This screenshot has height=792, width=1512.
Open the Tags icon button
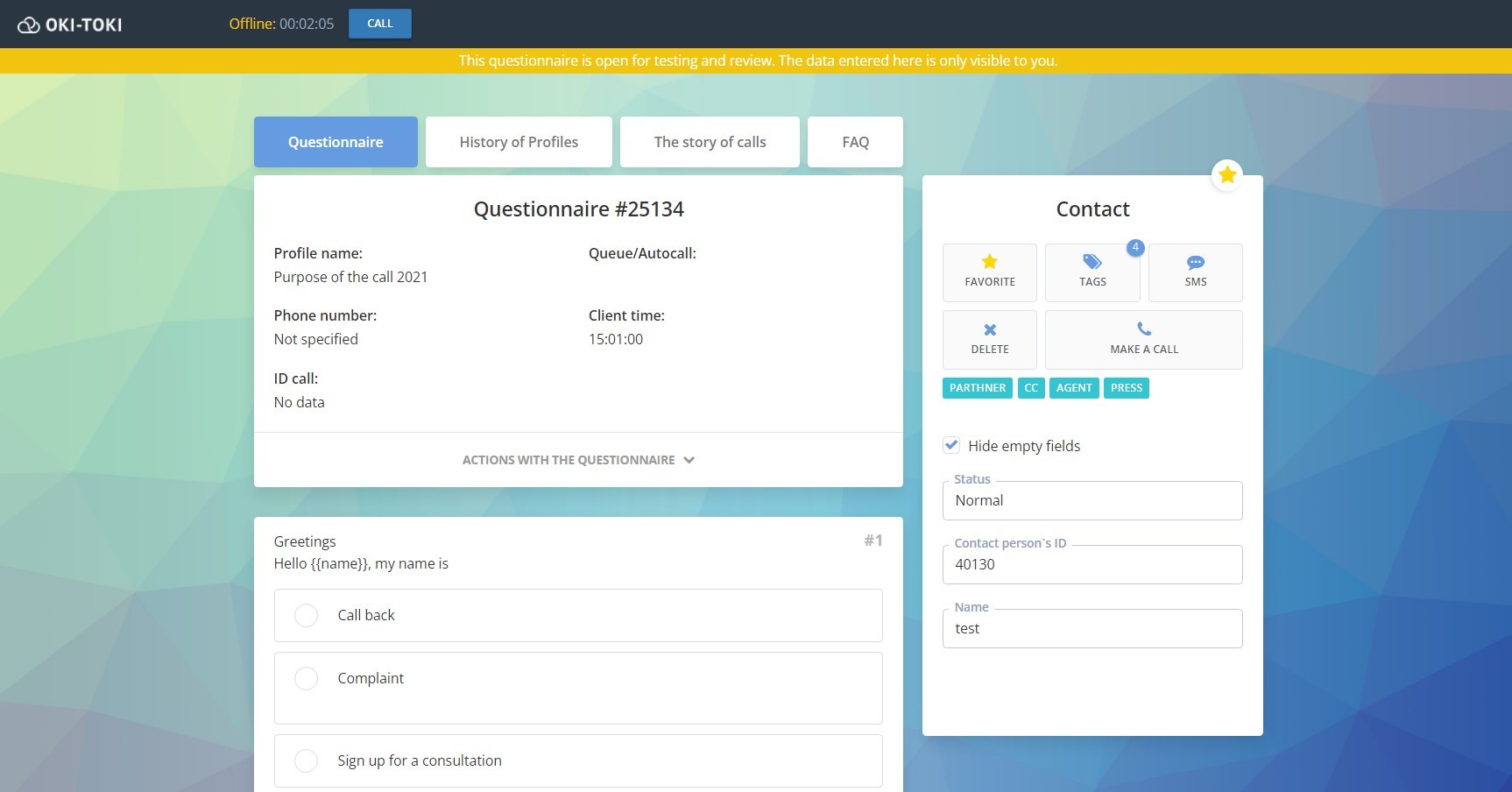[x=1092, y=262]
